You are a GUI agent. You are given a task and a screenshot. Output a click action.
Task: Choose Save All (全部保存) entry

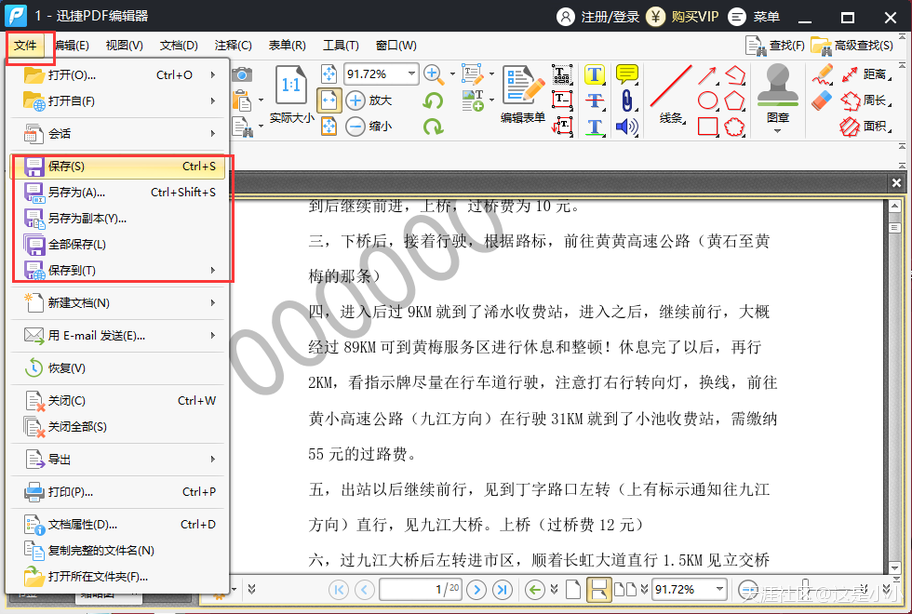point(119,244)
